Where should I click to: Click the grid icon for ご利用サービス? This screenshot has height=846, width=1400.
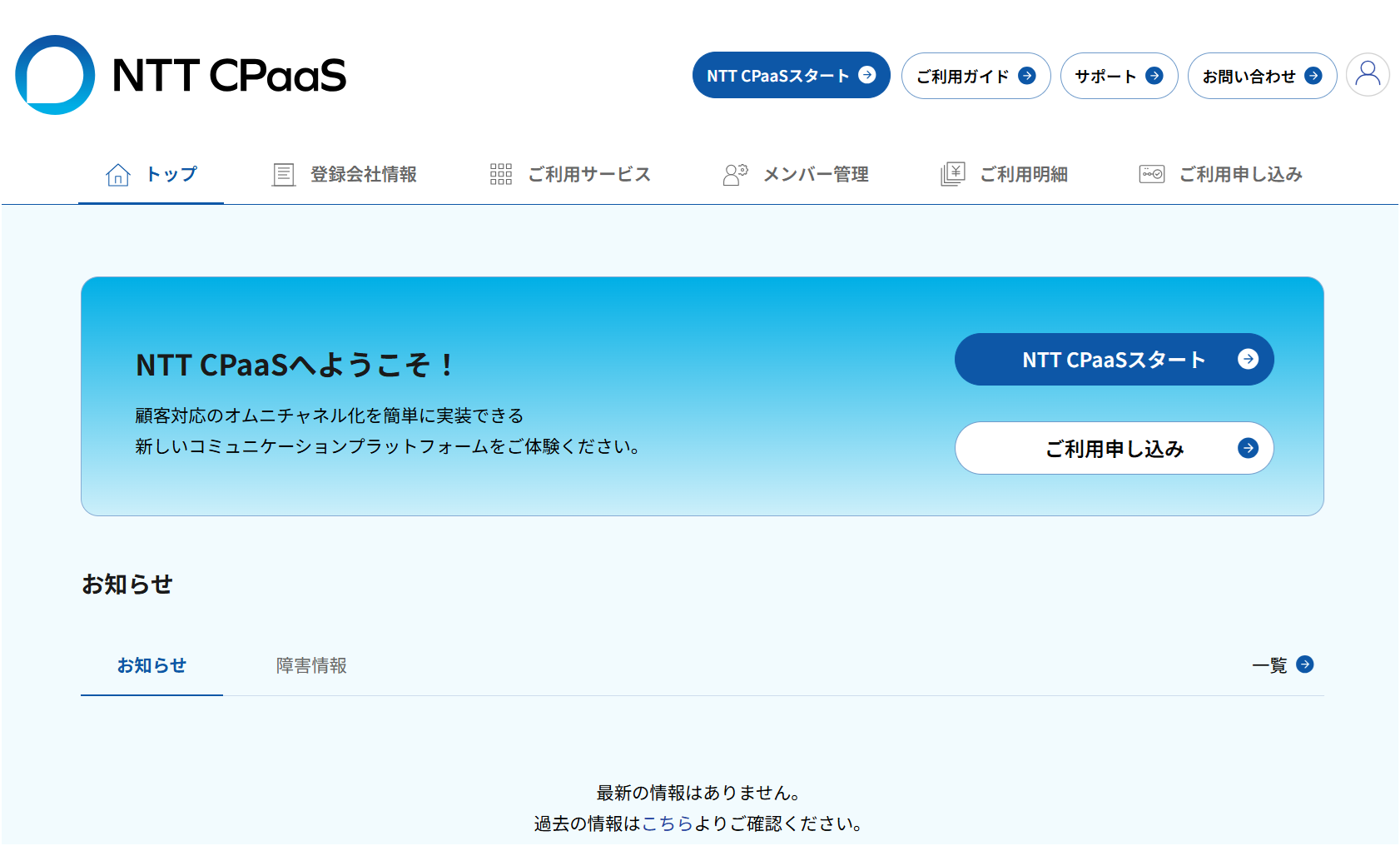coord(501,174)
